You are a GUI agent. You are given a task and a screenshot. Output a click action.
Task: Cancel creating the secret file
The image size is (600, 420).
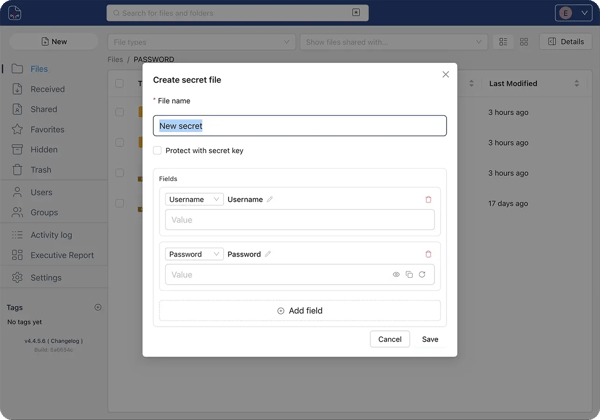point(390,339)
